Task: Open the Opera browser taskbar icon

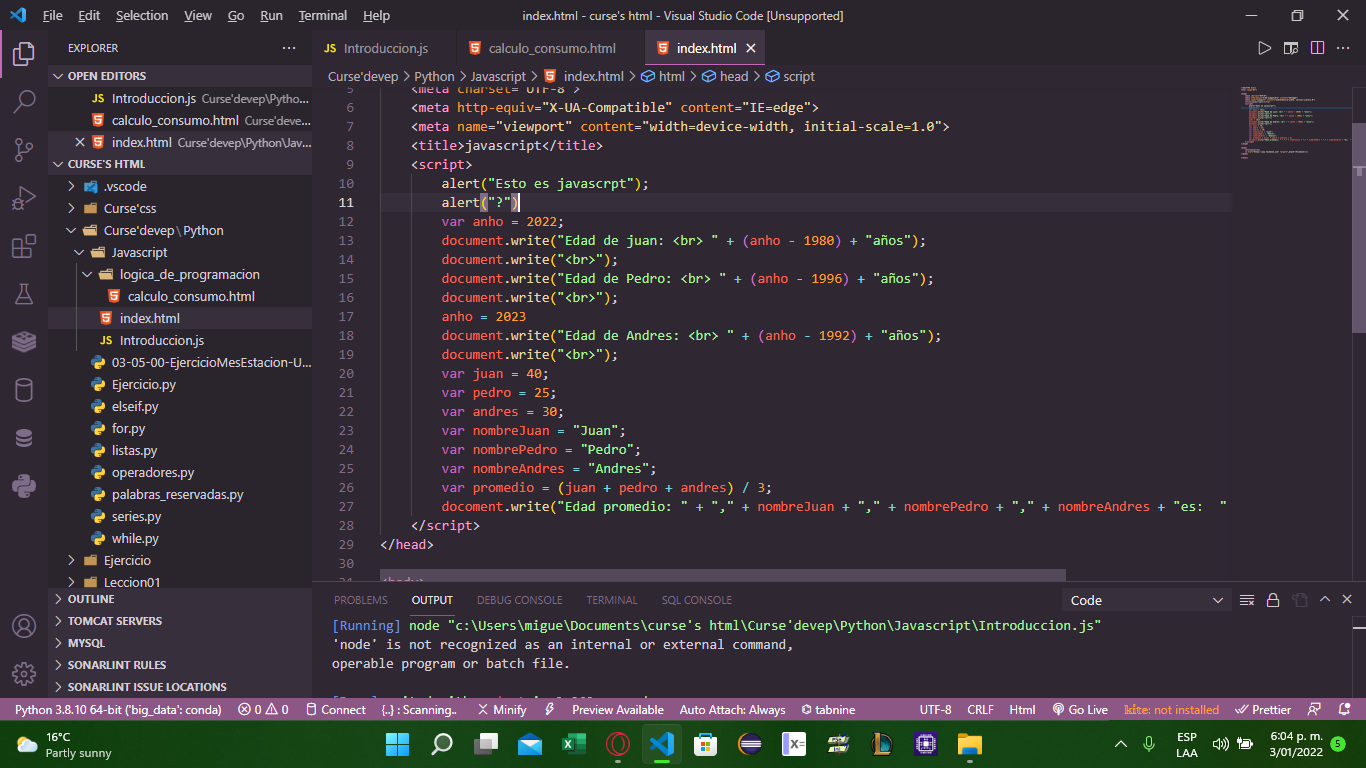Action: click(617, 744)
